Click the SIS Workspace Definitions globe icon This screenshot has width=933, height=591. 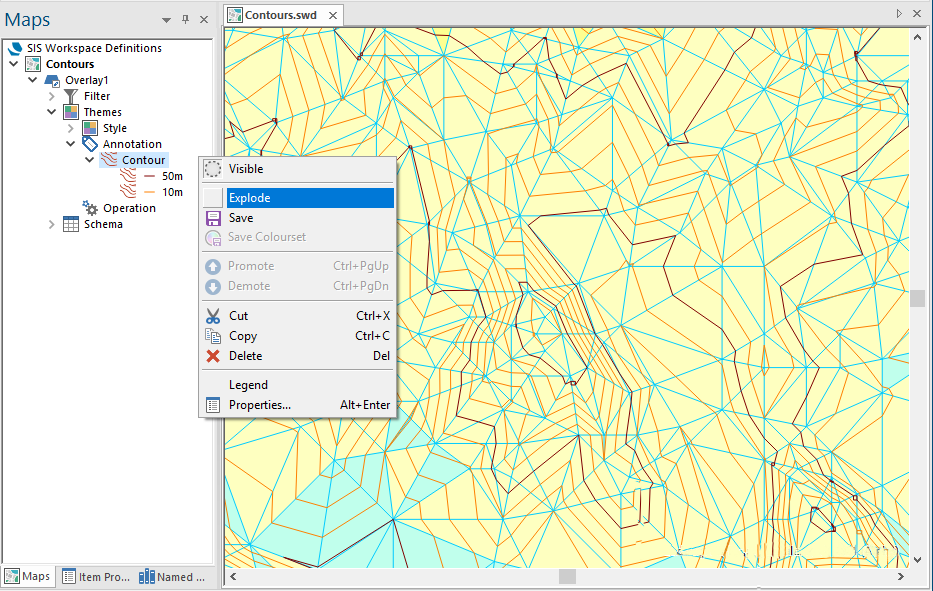[x=15, y=47]
